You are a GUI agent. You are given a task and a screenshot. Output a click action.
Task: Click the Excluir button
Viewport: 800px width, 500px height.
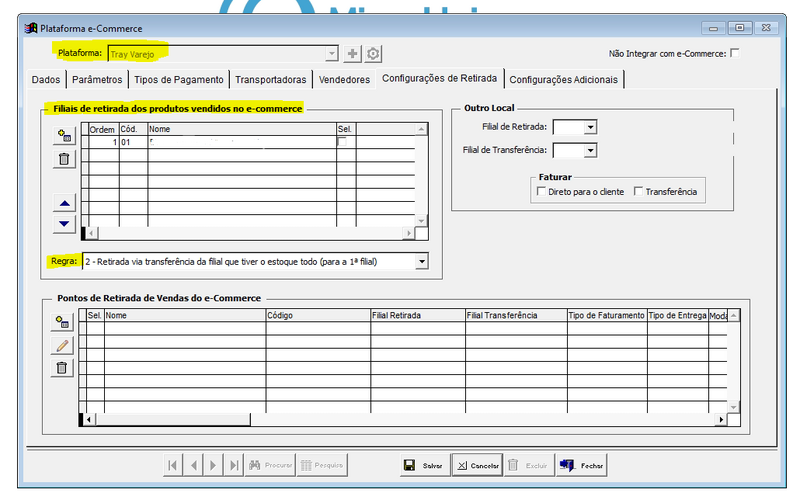pyautogui.click(x=530, y=465)
